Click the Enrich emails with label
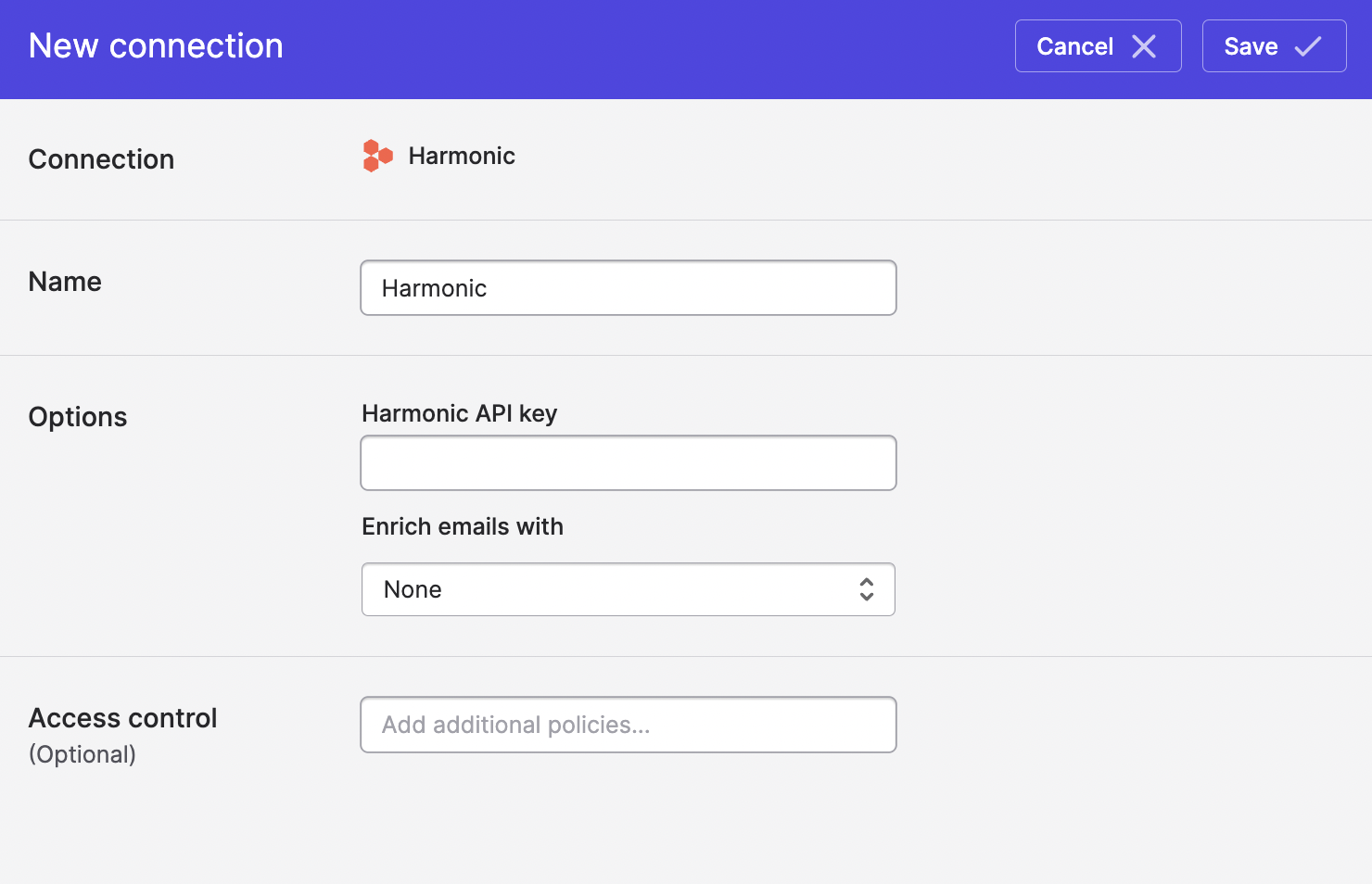 coord(463,526)
